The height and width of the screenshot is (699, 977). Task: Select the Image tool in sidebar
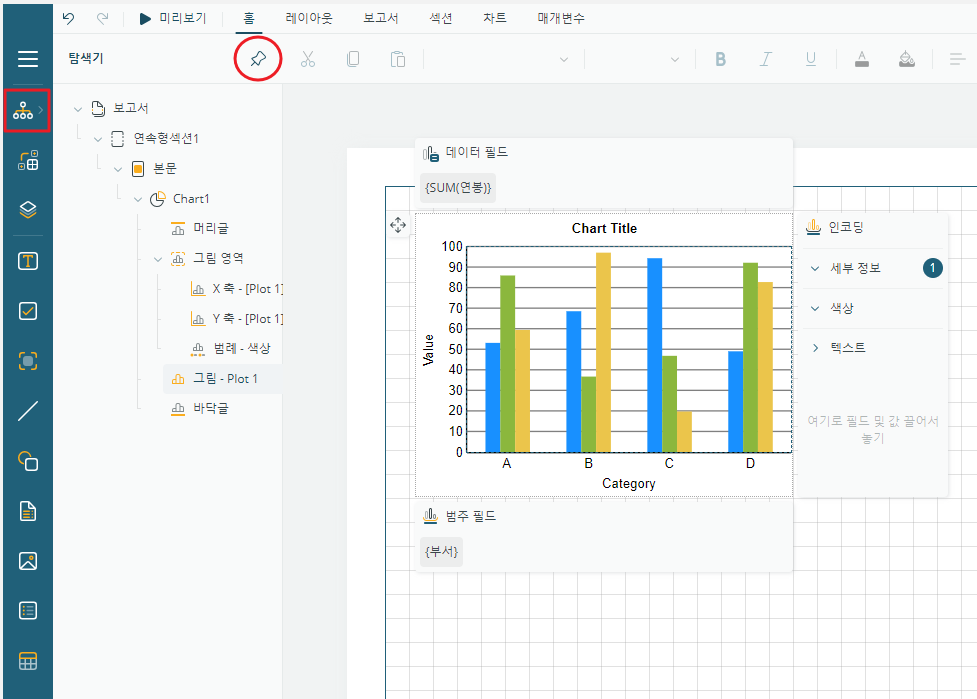[27, 561]
